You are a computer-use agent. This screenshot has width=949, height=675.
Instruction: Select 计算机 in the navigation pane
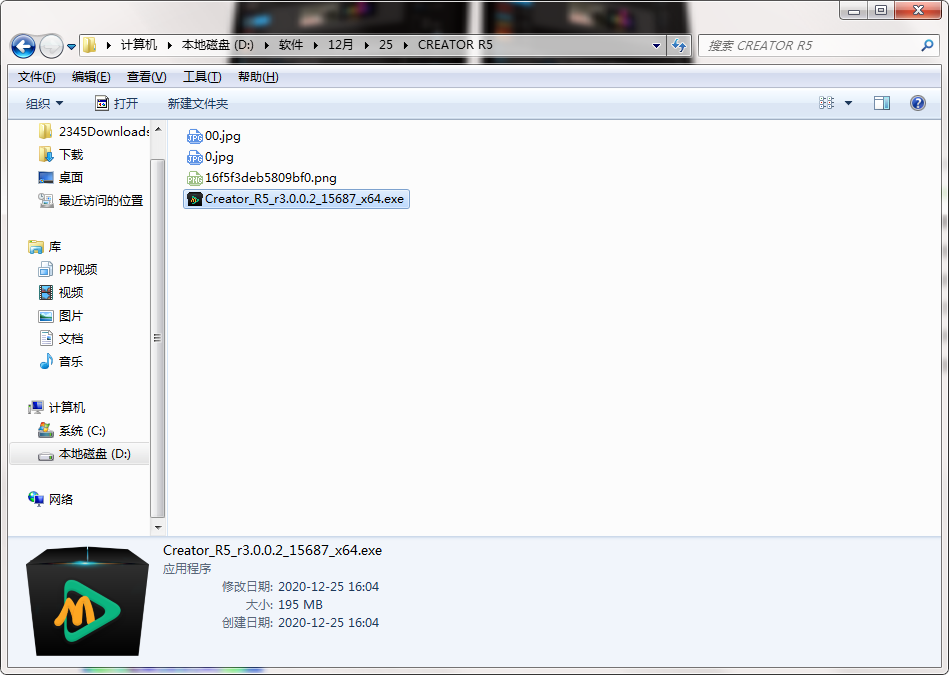tap(57, 407)
